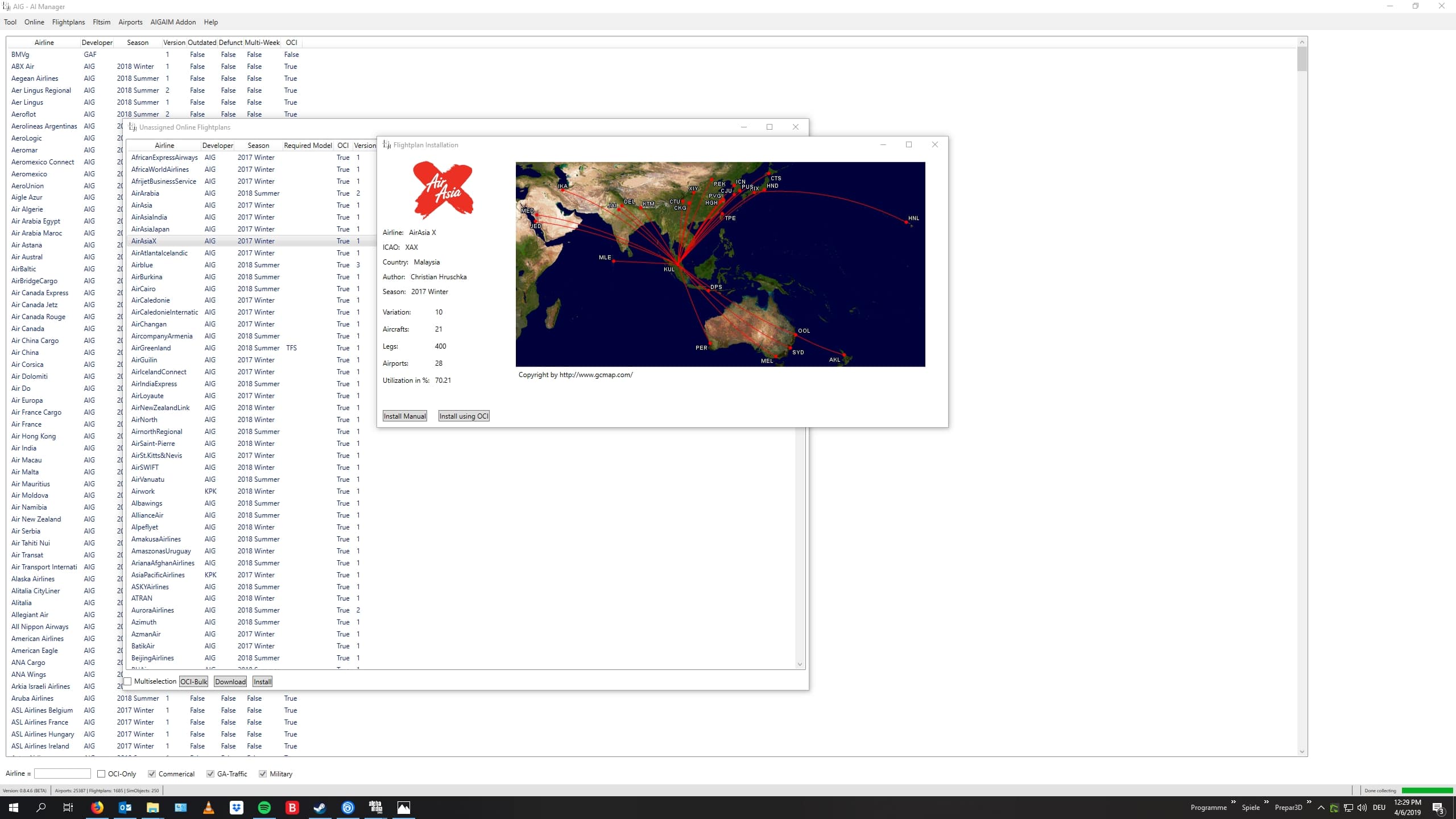Open Firefox from the taskbar

[x=97, y=808]
